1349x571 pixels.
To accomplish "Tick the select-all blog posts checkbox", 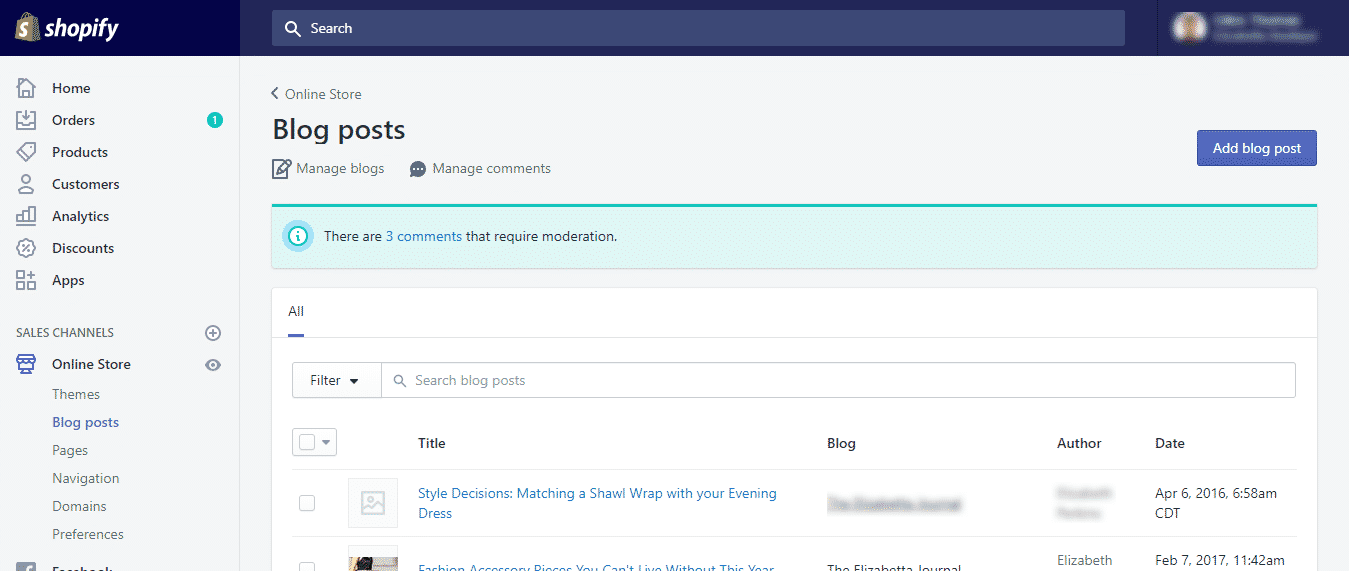I will (x=307, y=443).
